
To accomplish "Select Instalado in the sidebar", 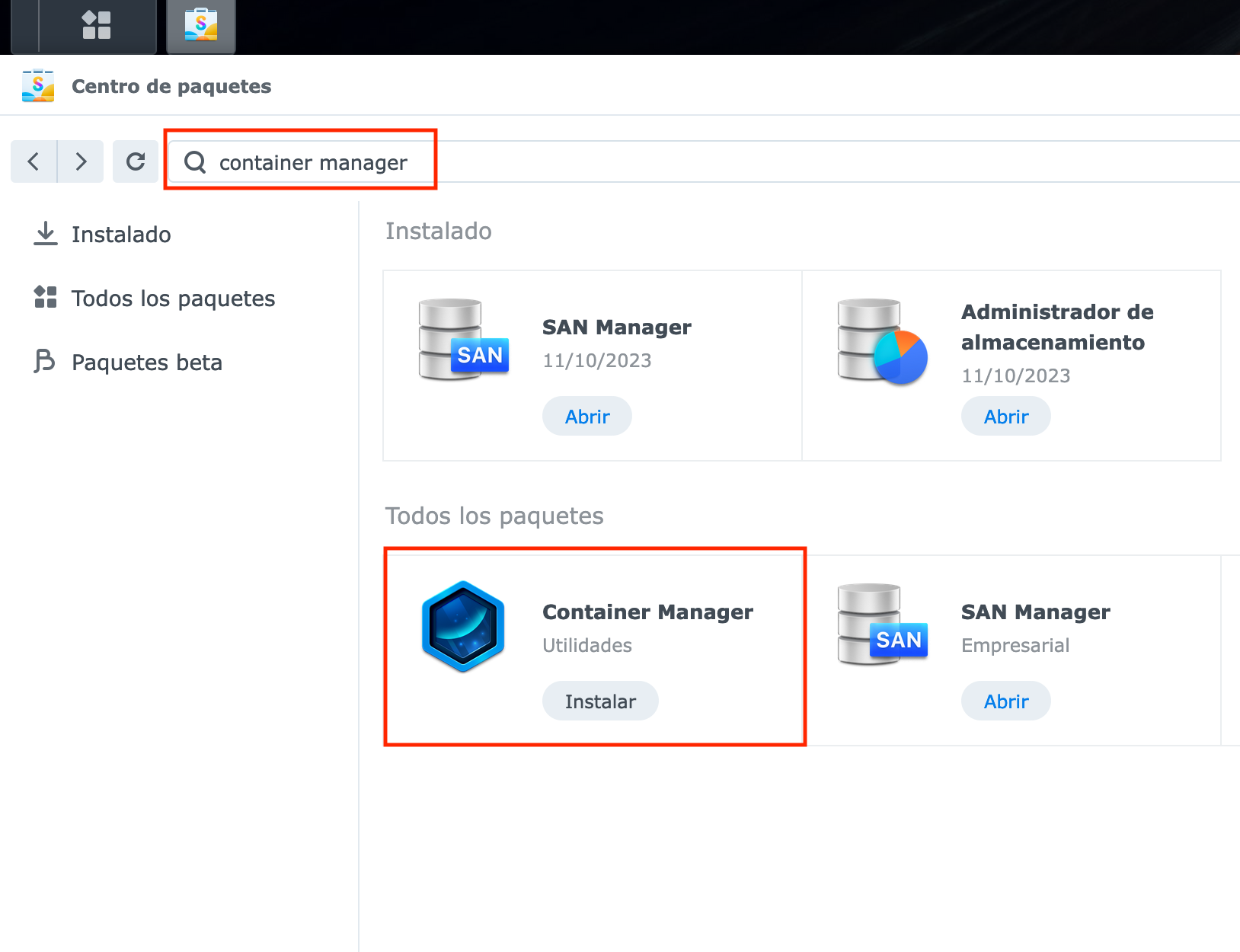I will (121, 235).
